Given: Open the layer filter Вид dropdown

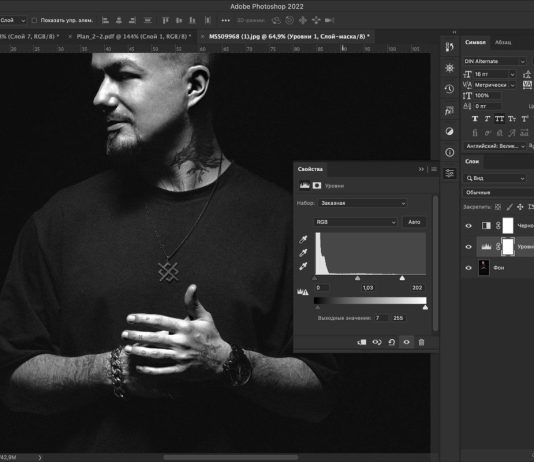Looking at the screenshot, I should click(495, 178).
